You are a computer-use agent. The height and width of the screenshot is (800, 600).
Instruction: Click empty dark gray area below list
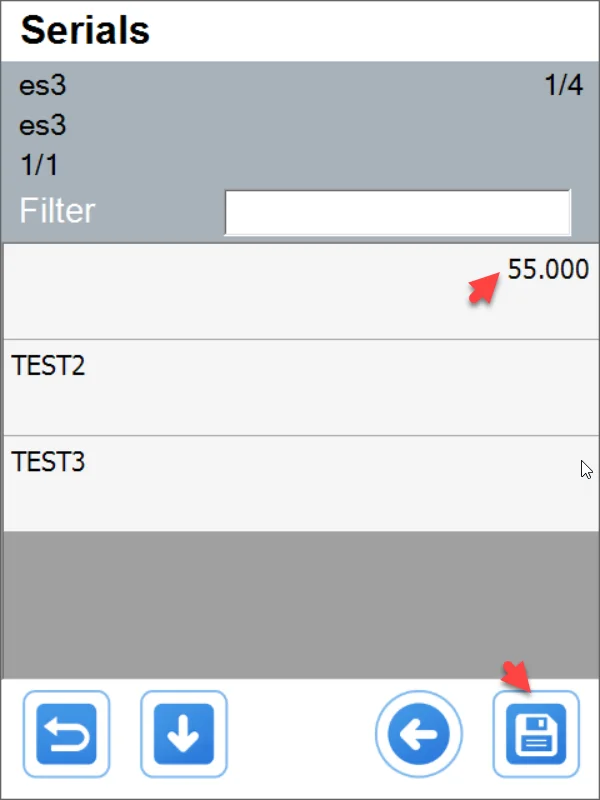pos(300,604)
